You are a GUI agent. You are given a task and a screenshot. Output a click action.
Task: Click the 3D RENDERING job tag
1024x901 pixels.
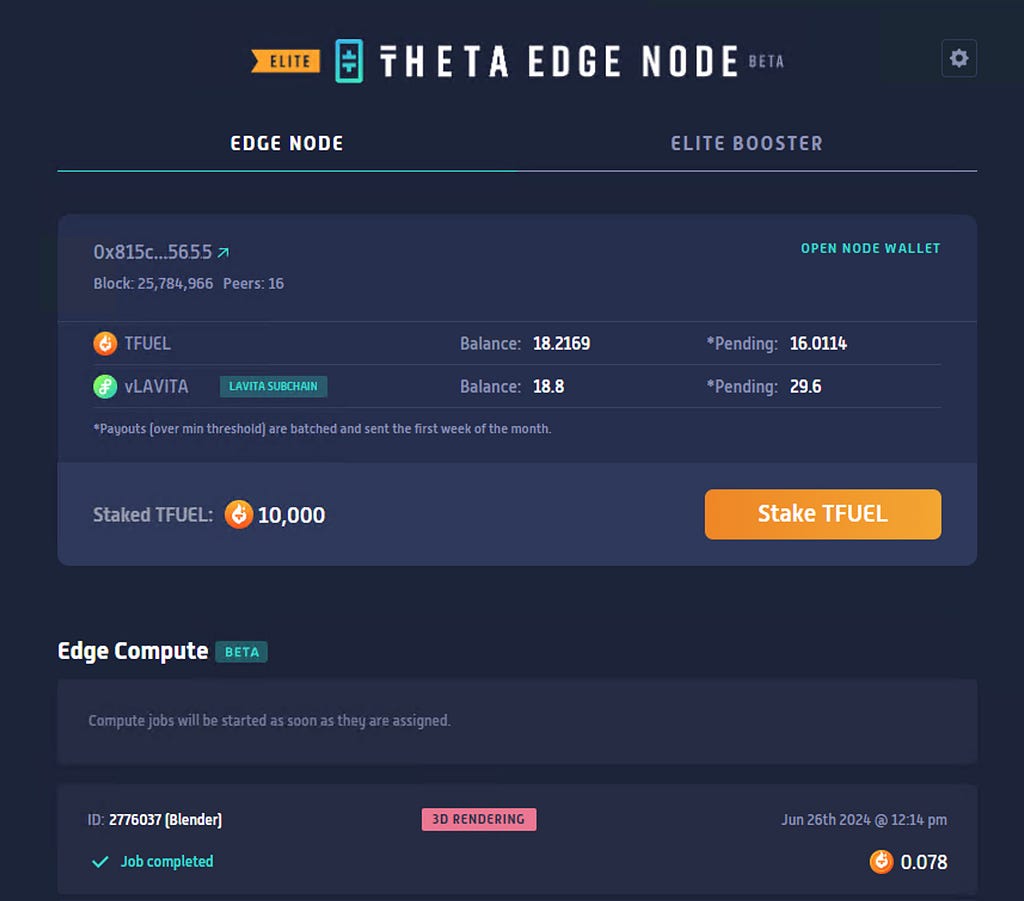pos(478,818)
